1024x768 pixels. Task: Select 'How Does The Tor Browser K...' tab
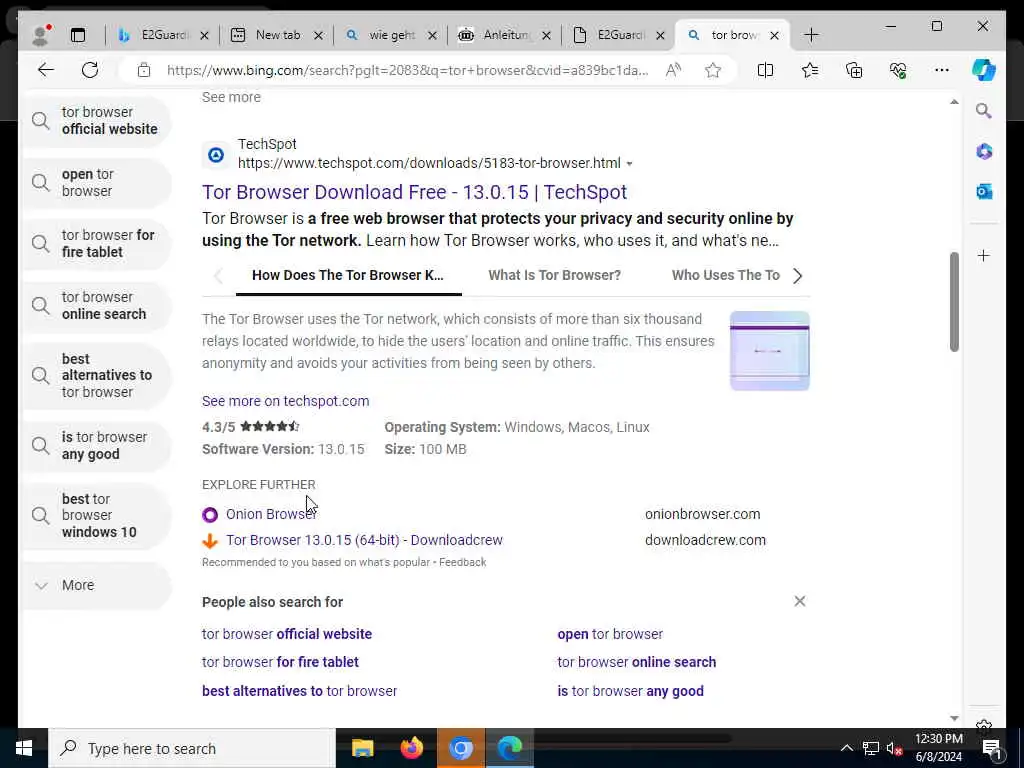348,275
